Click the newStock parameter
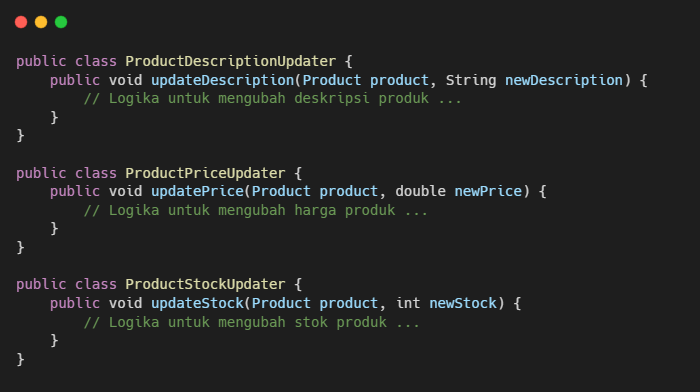This screenshot has height=392, width=700. coord(463,303)
